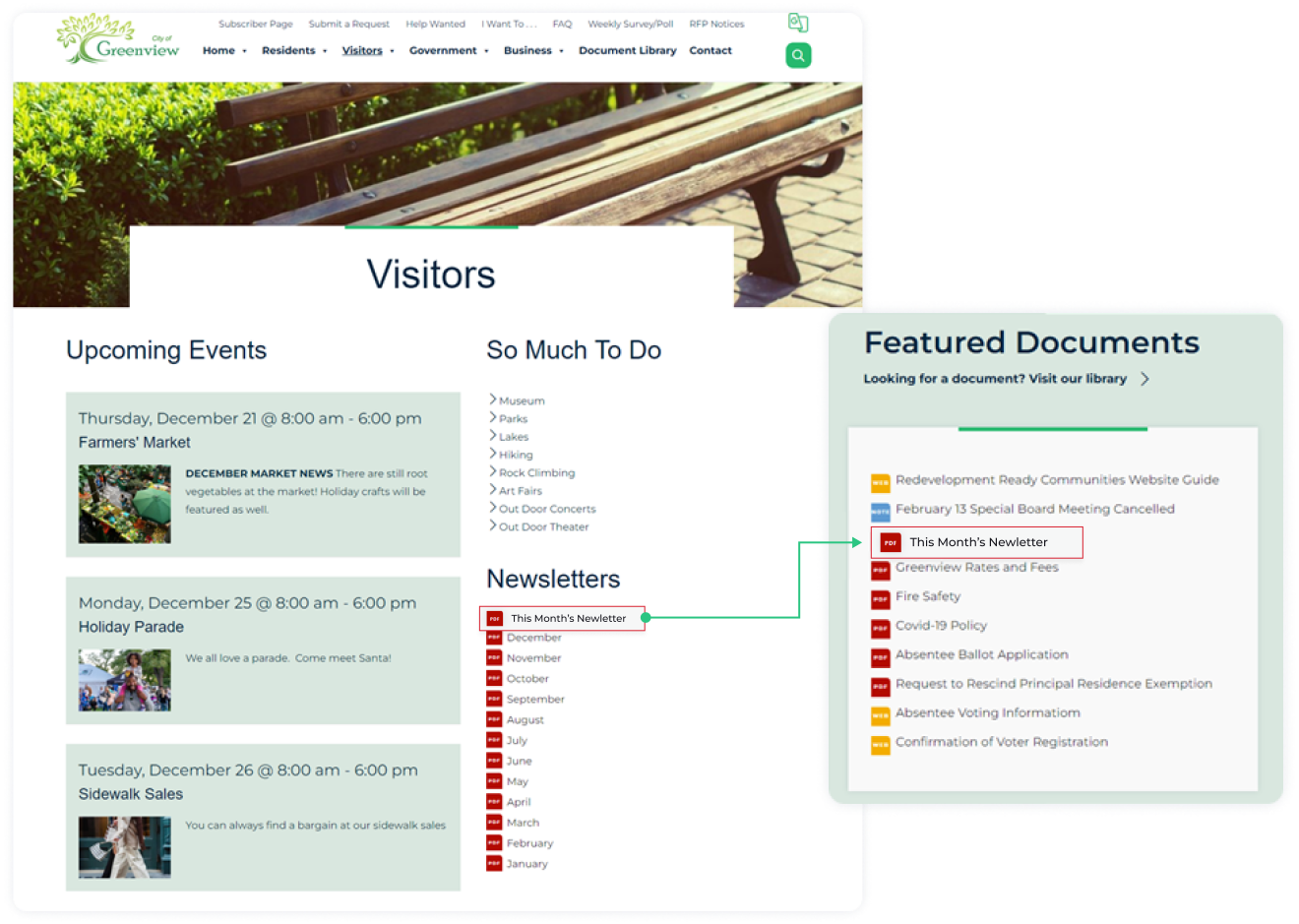The width and height of the screenshot is (1299, 924).
Task: Click the translate icon in the header
Action: pyautogui.click(x=798, y=23)
